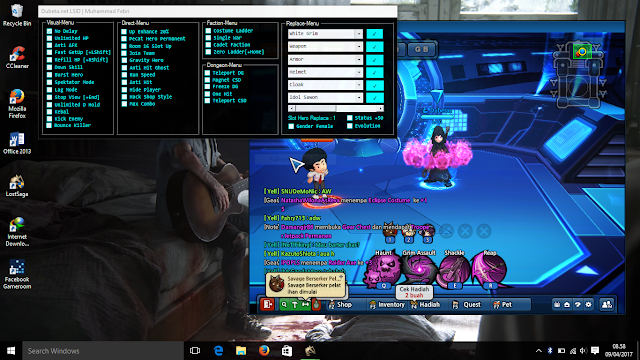Select hero slot 3 portrait
The image size is (640, 360).
427,234
